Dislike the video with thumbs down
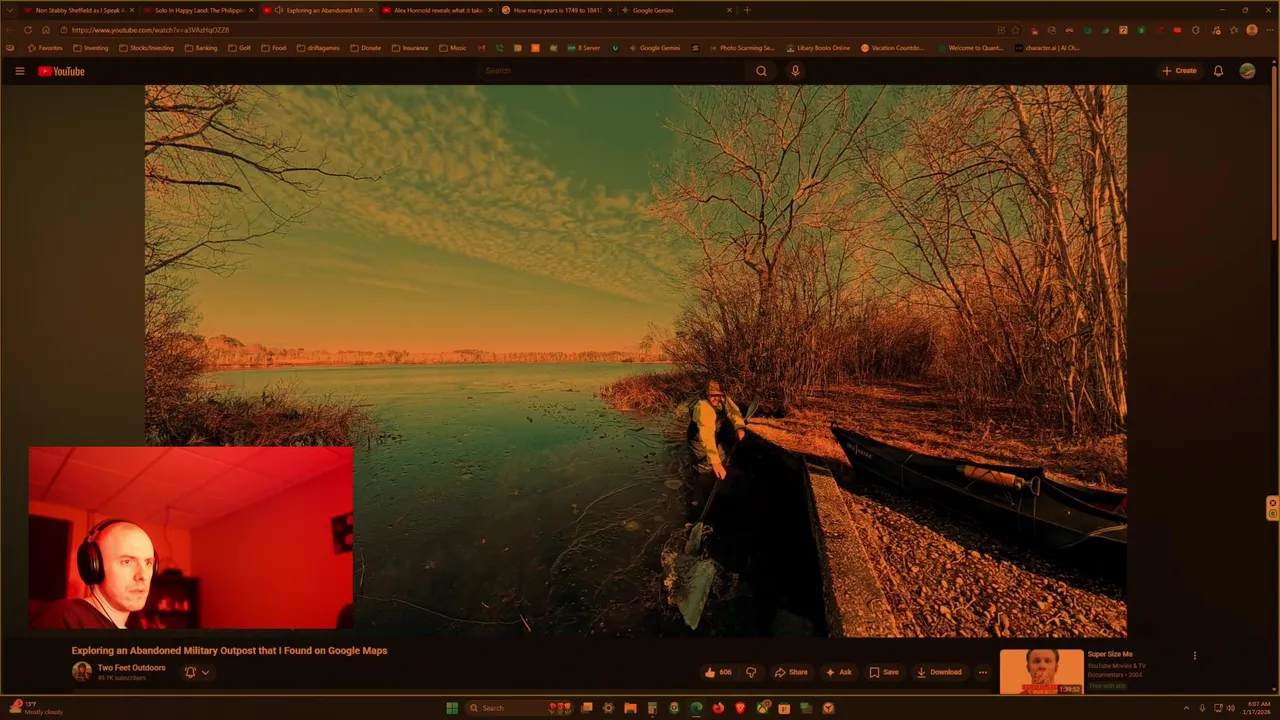1280x720 pixels. (751, 672)
